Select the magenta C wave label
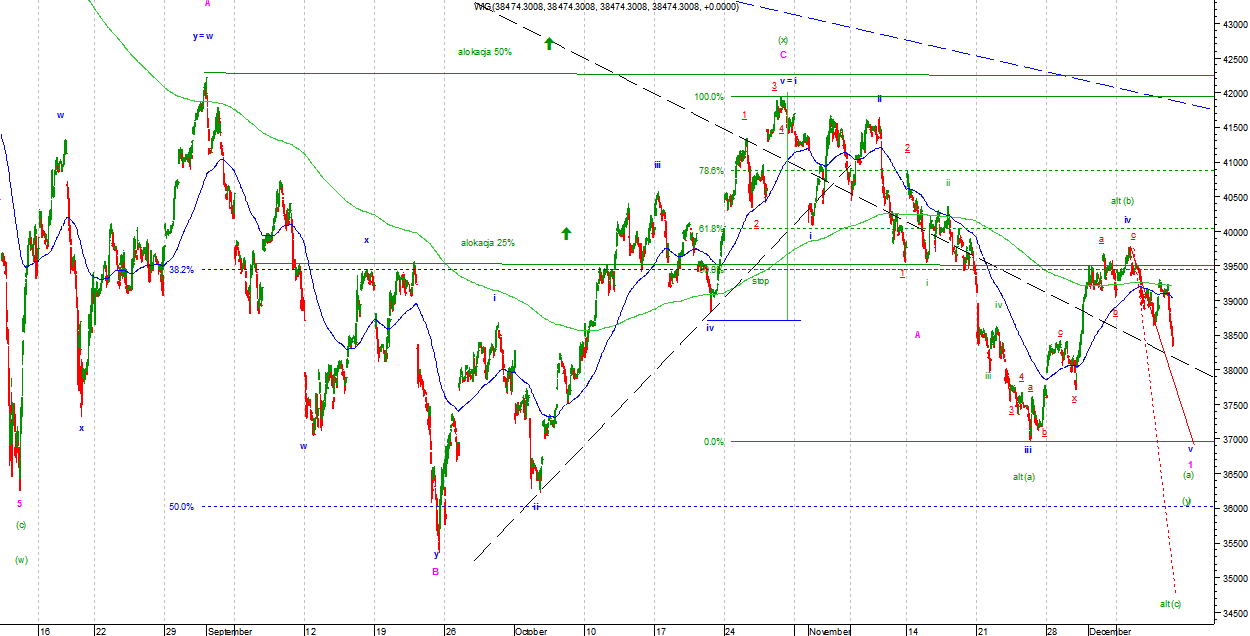The image size is (1250, 636). [783, 55]
